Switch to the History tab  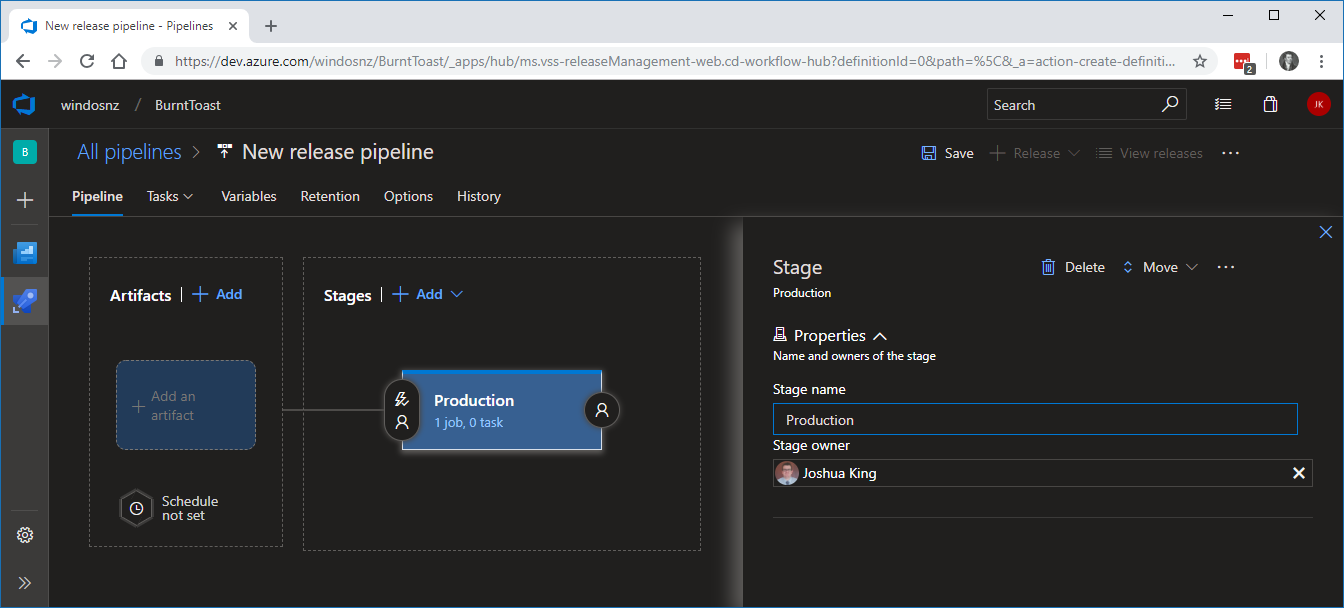479,196
